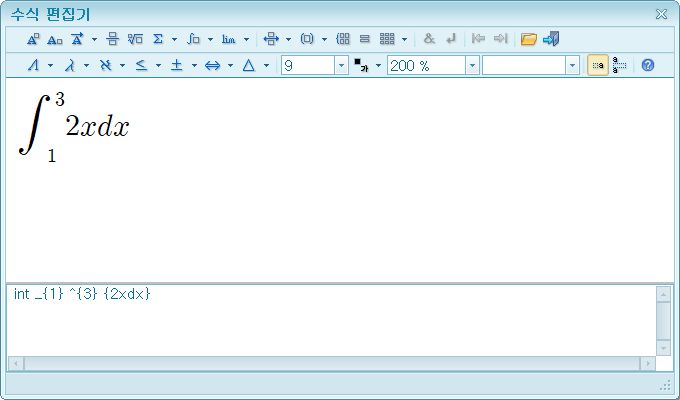Viewport: 680px width, 400px height.
Task: Click the triangle misc symbols icon
Action: tap(248, 66)
